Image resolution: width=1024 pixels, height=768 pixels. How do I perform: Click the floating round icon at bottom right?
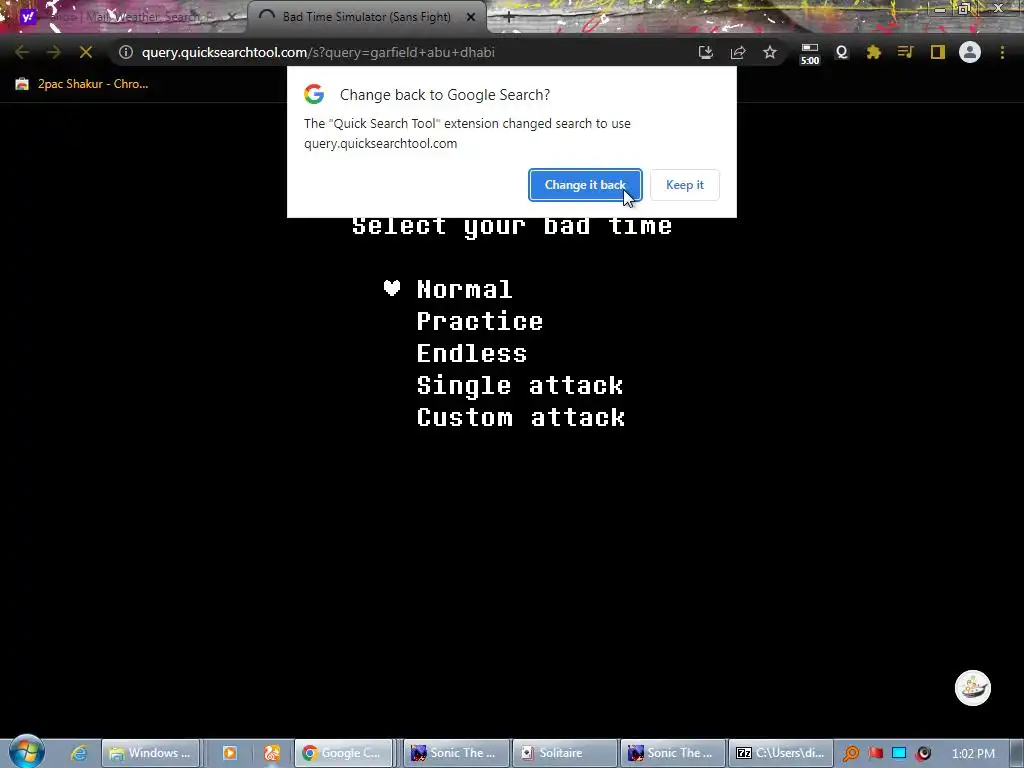point(973,688)
